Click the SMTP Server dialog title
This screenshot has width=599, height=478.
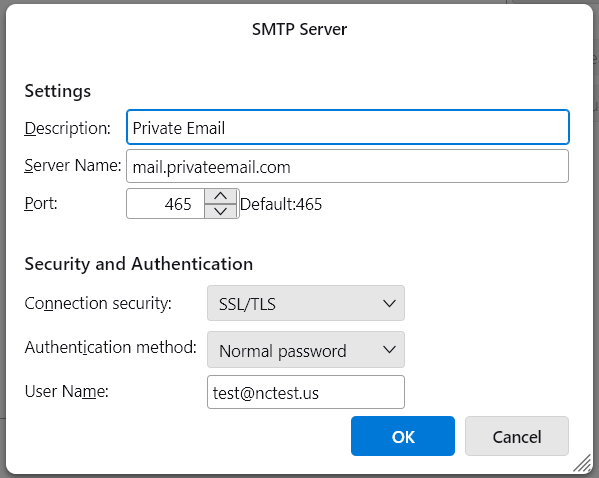(x=300, y=29)
